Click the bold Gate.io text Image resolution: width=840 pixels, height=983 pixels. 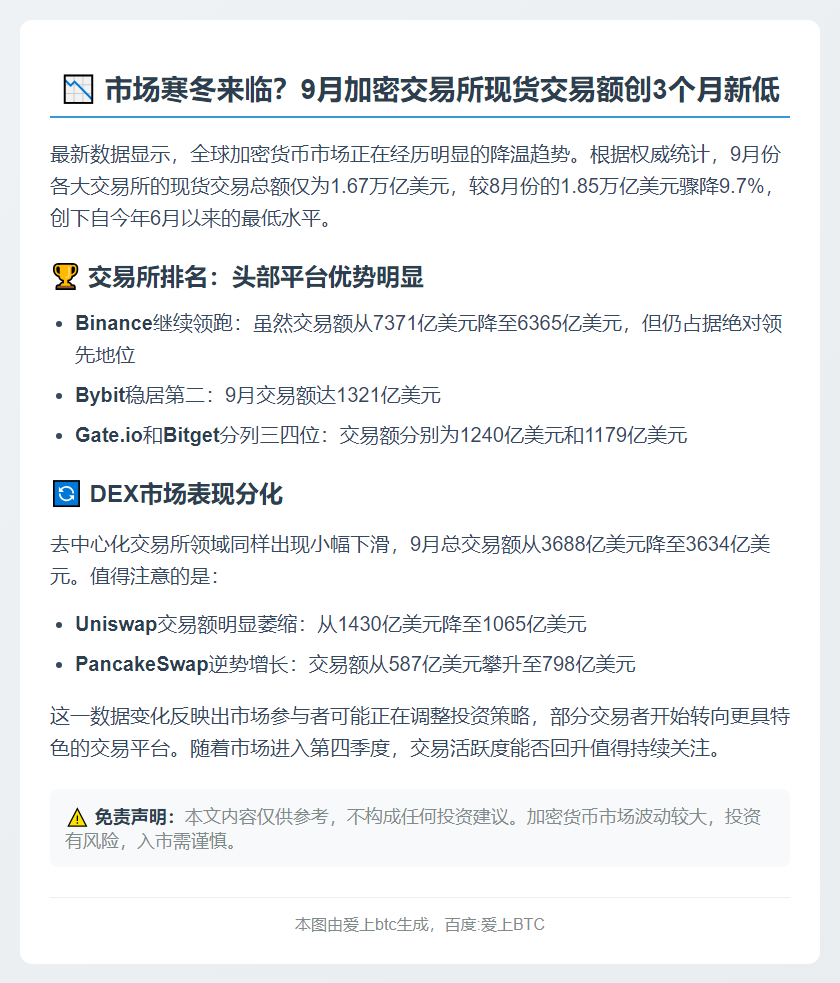(109, 435)
